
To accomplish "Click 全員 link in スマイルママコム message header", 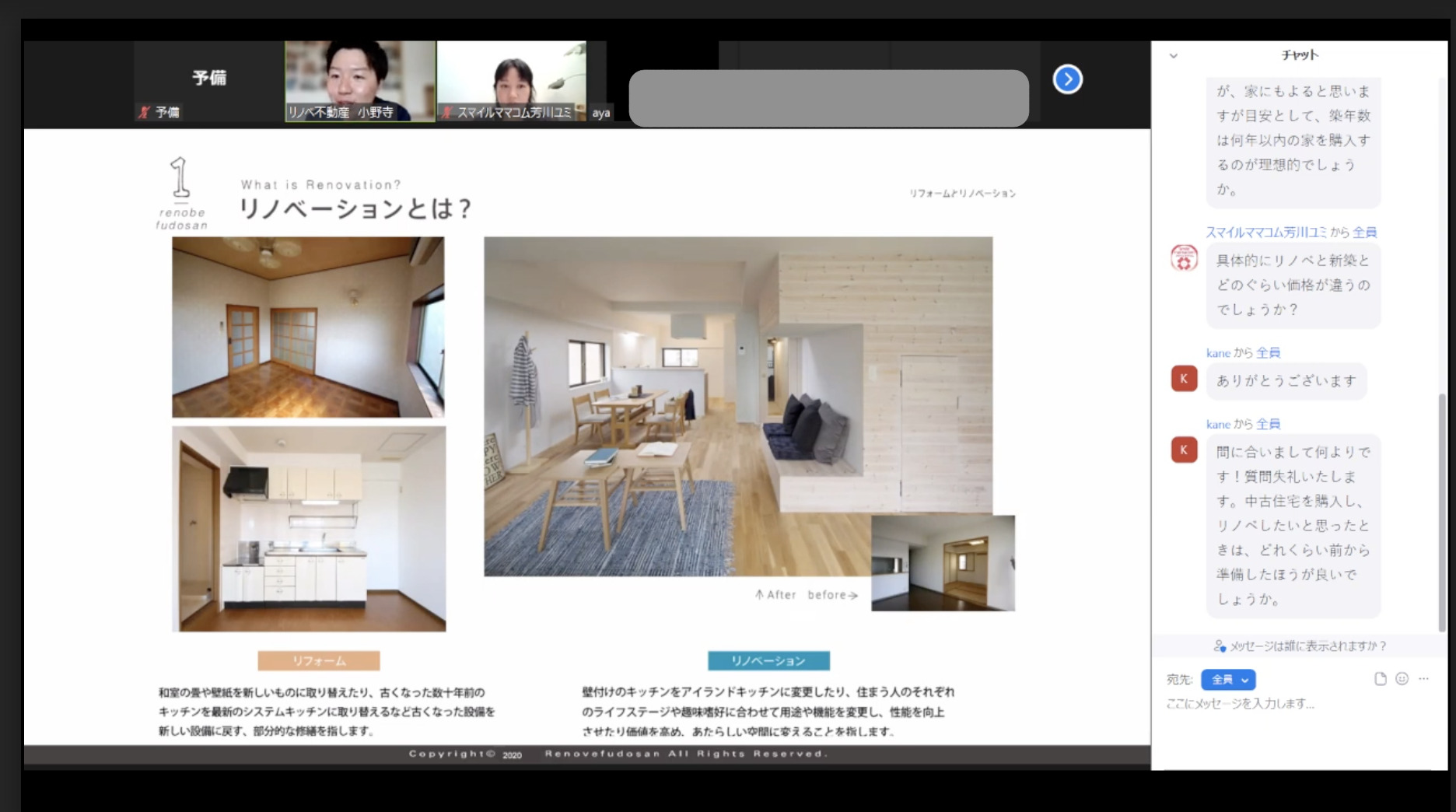I will (1364, 232).
